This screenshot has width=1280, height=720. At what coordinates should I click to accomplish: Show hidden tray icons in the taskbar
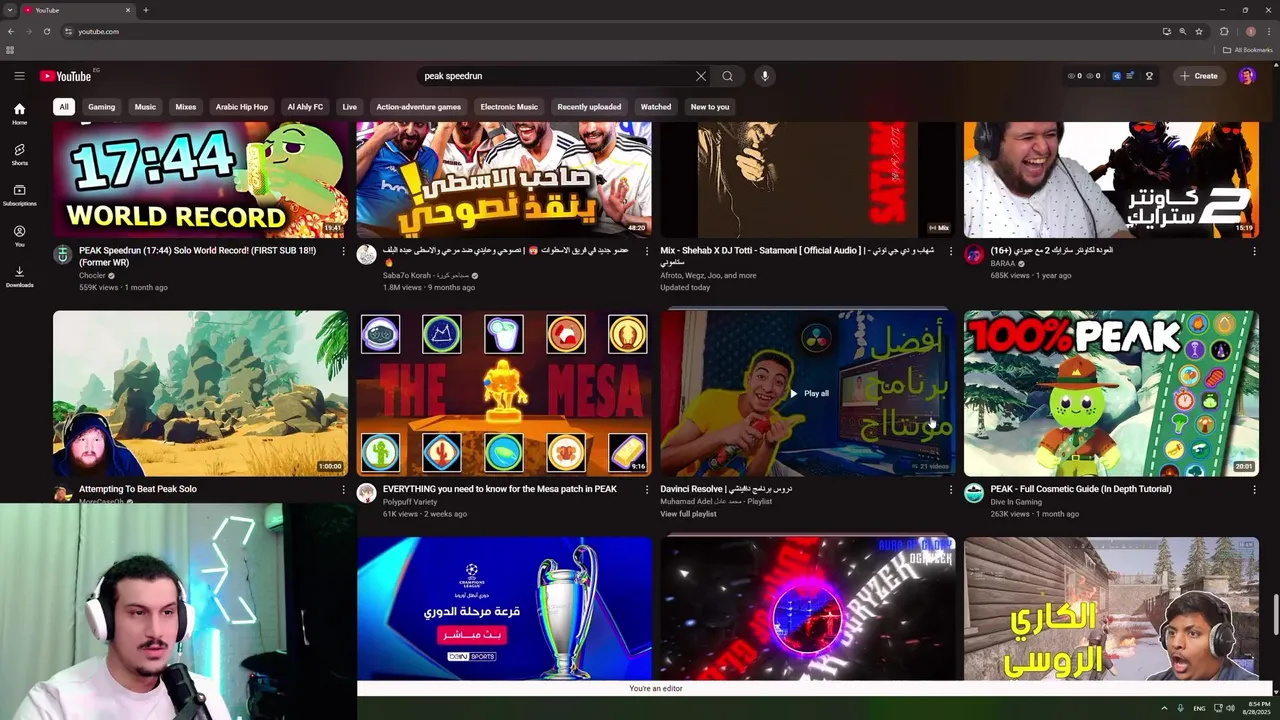(1164, 708)
